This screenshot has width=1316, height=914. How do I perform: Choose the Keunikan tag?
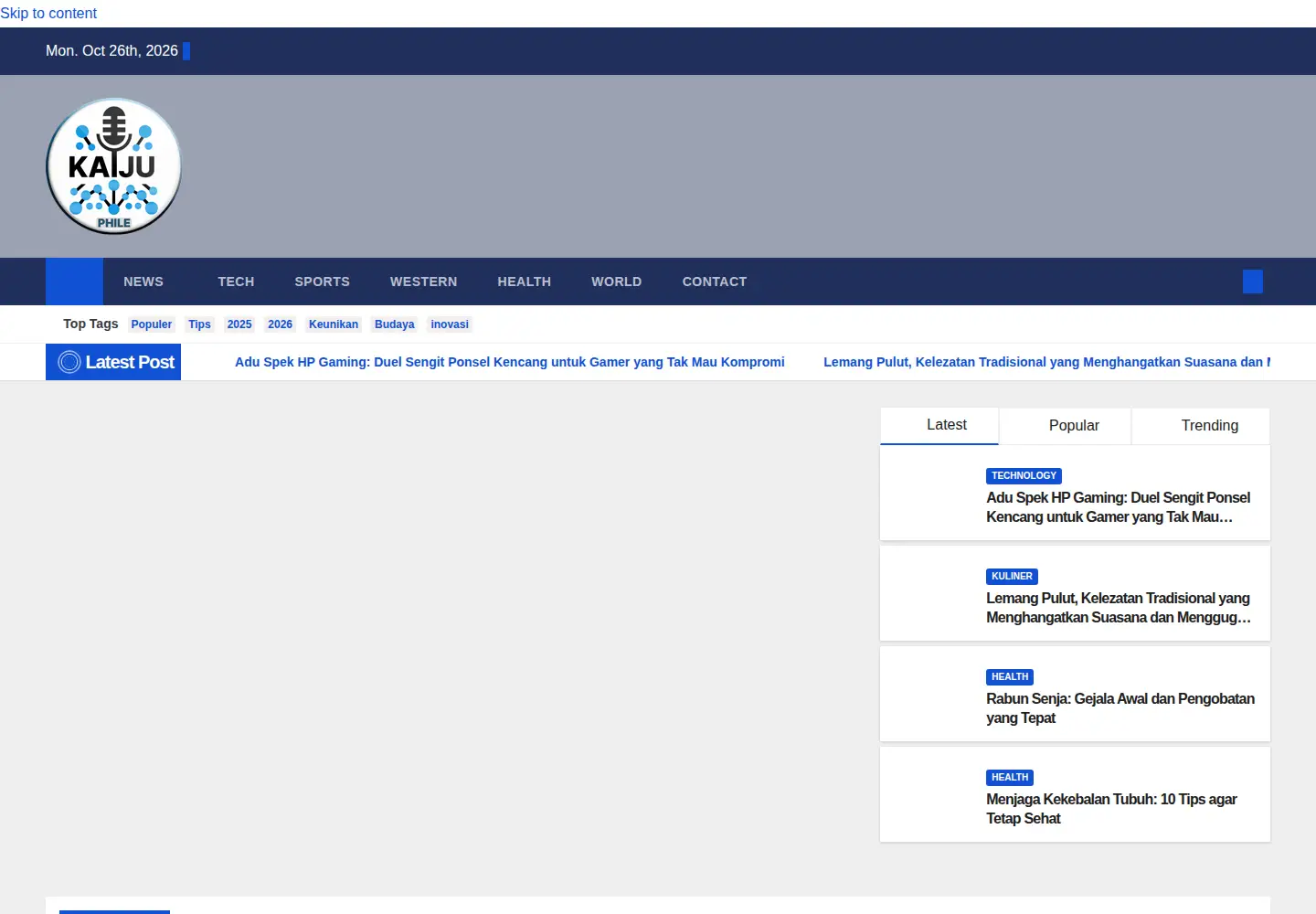coord(334,324)
